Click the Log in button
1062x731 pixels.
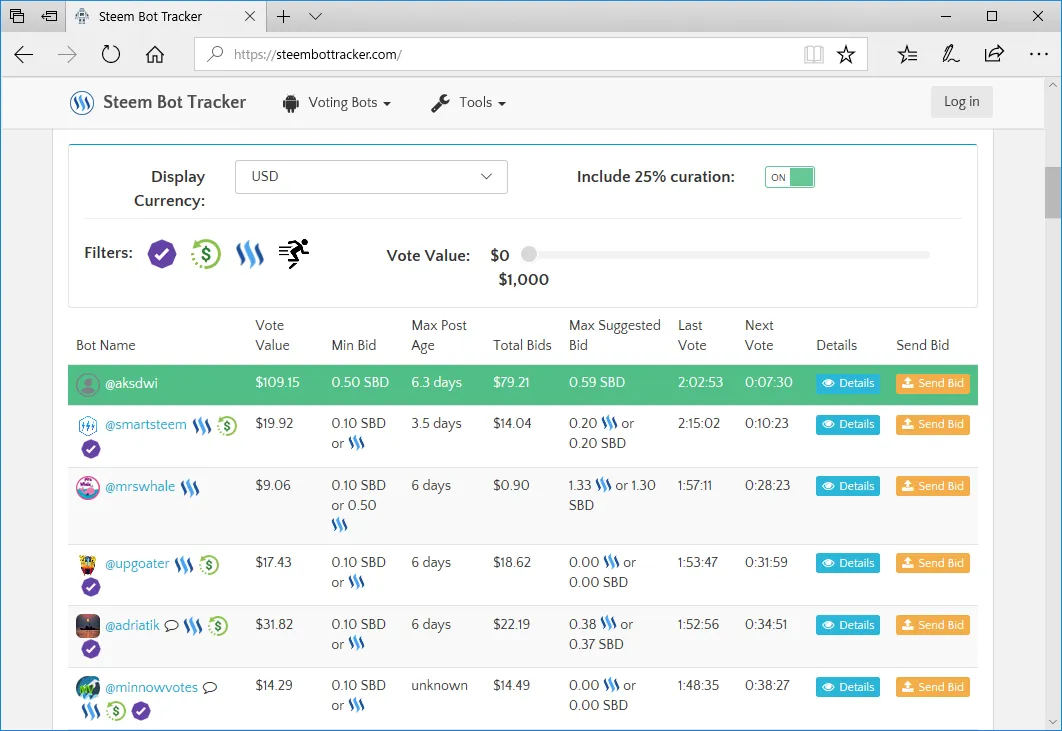962,102
